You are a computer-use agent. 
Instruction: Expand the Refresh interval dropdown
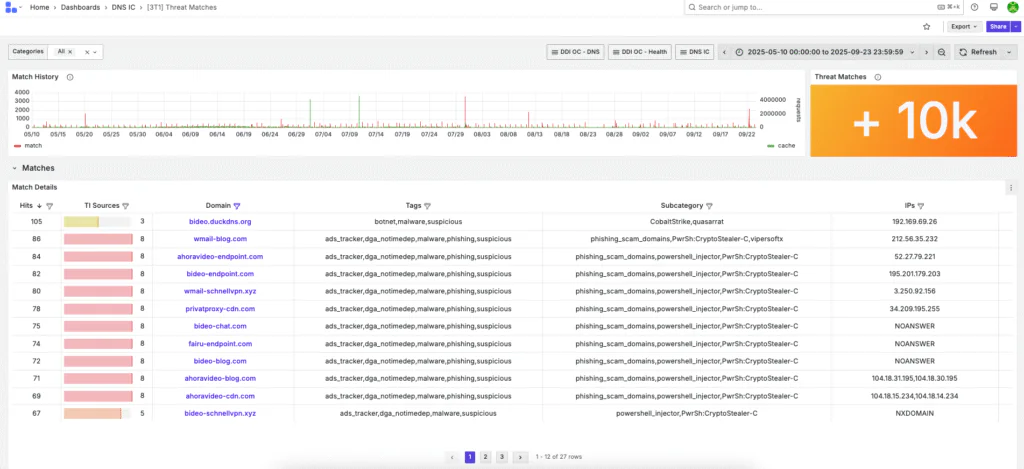[x=1007, y=52]
